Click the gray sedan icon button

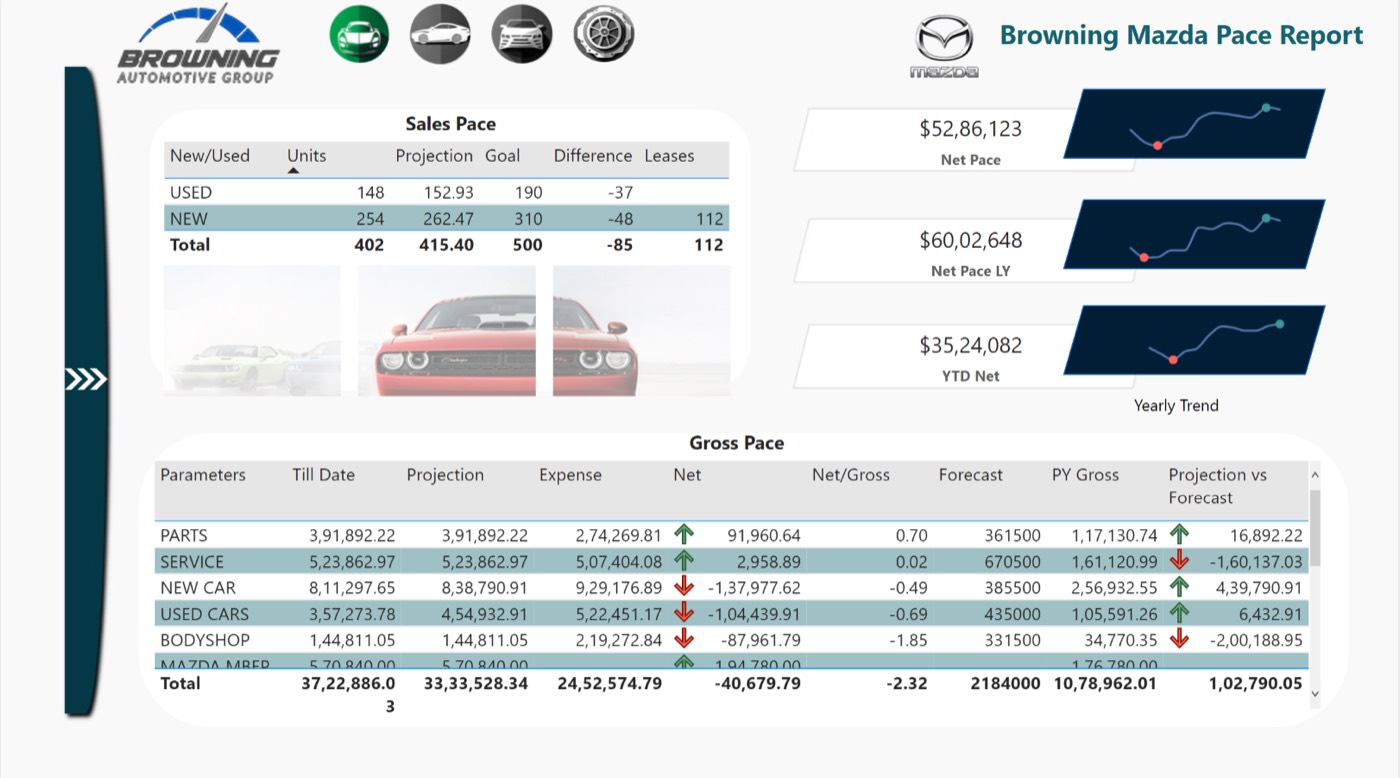pos(440,34)
